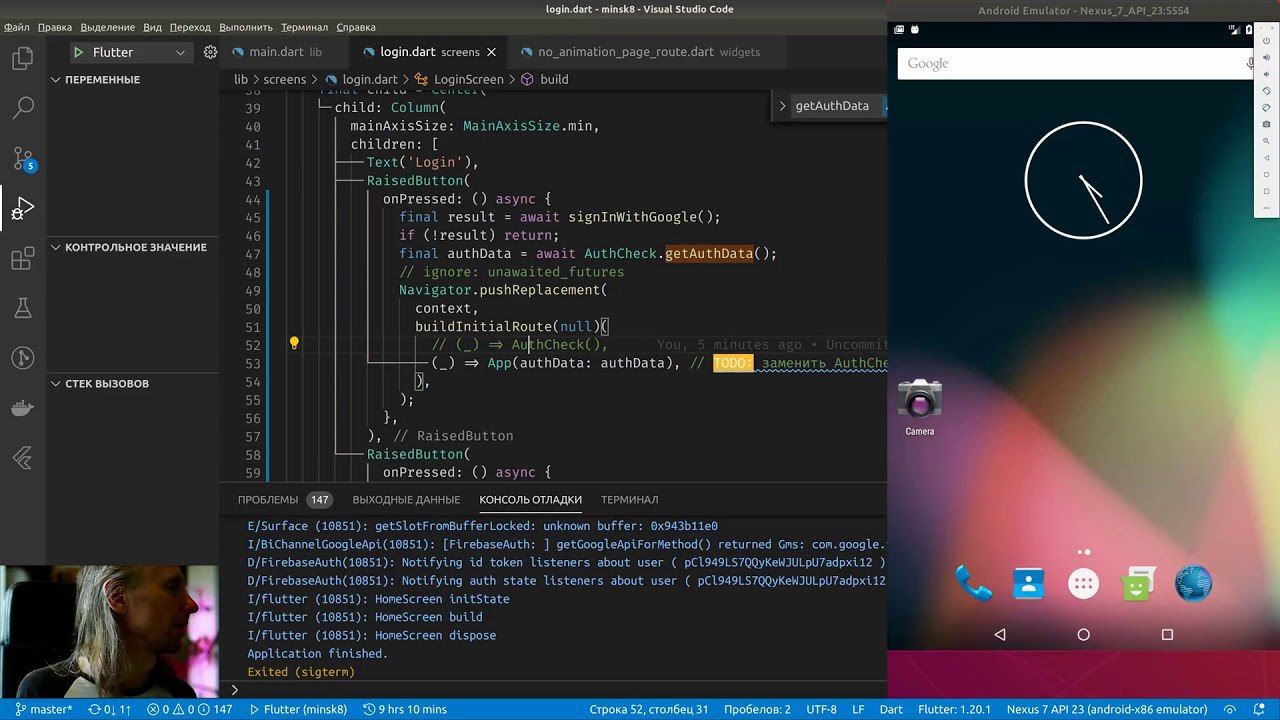Screen dimensions: 1280x720
Task: Tap Android navigation Home button
Action: [x=1083, y=635]
